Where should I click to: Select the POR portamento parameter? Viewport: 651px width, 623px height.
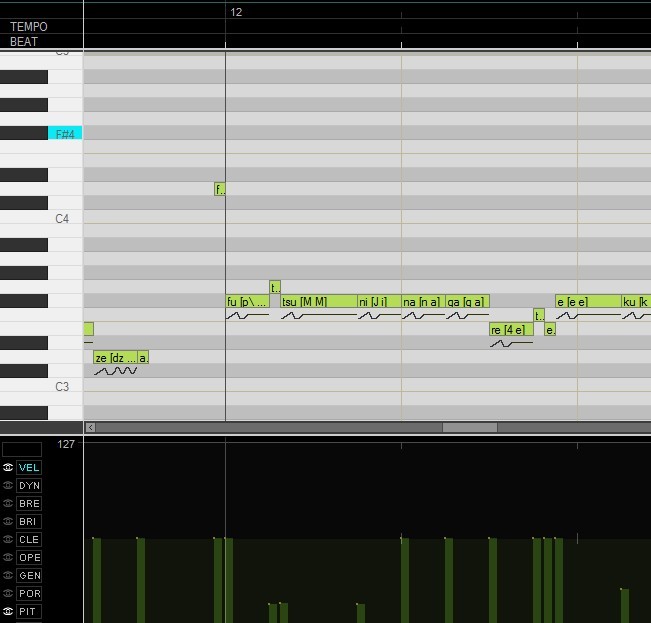(29, 593)
